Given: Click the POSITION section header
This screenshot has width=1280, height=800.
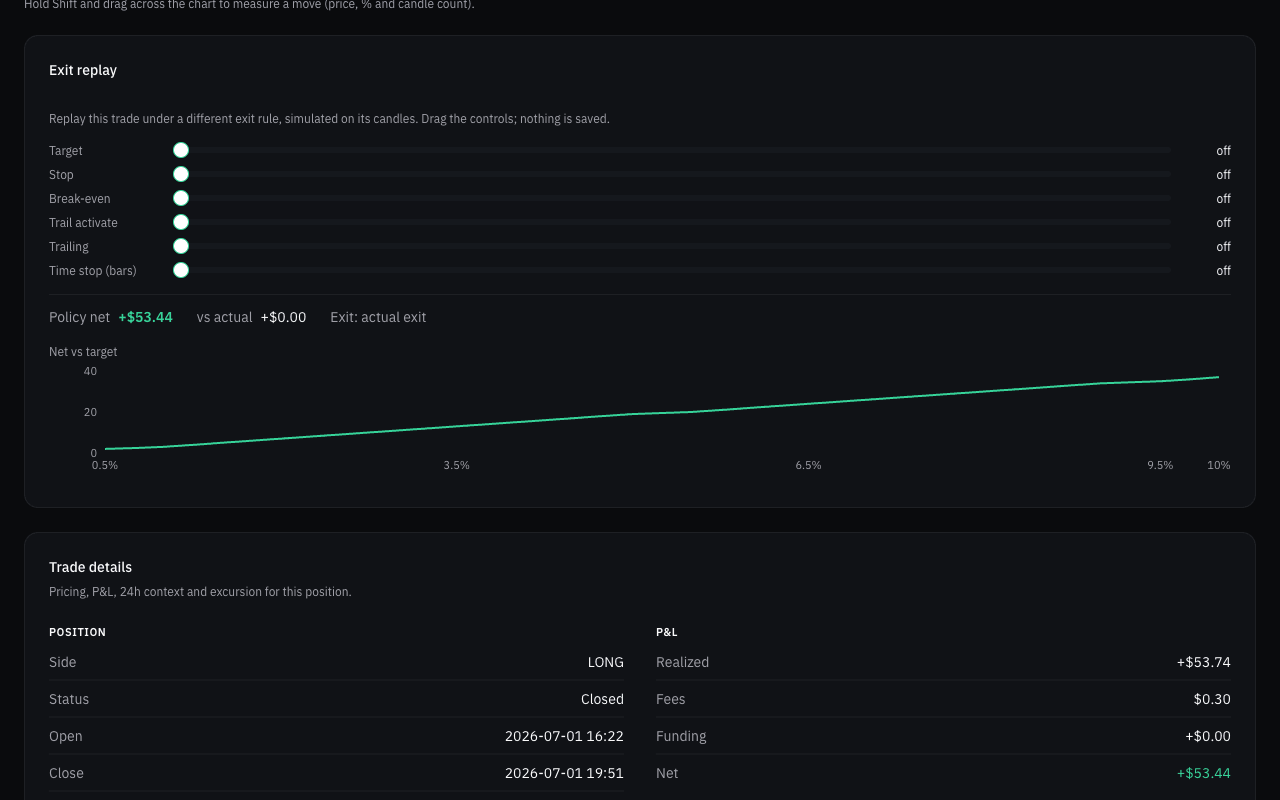Looking at the screenshot, I should [x=77, y=632].
